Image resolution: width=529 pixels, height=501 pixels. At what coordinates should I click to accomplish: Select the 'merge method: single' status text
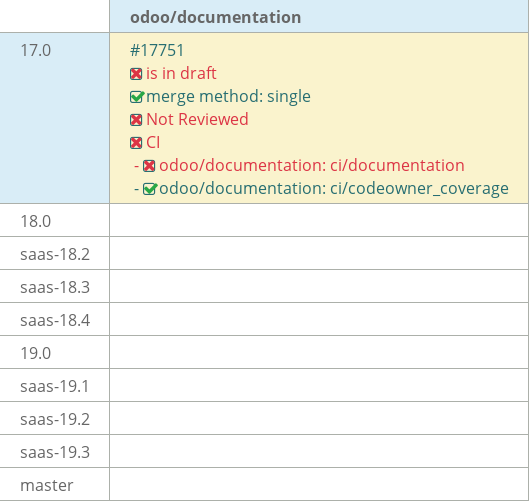click(228, 96)
